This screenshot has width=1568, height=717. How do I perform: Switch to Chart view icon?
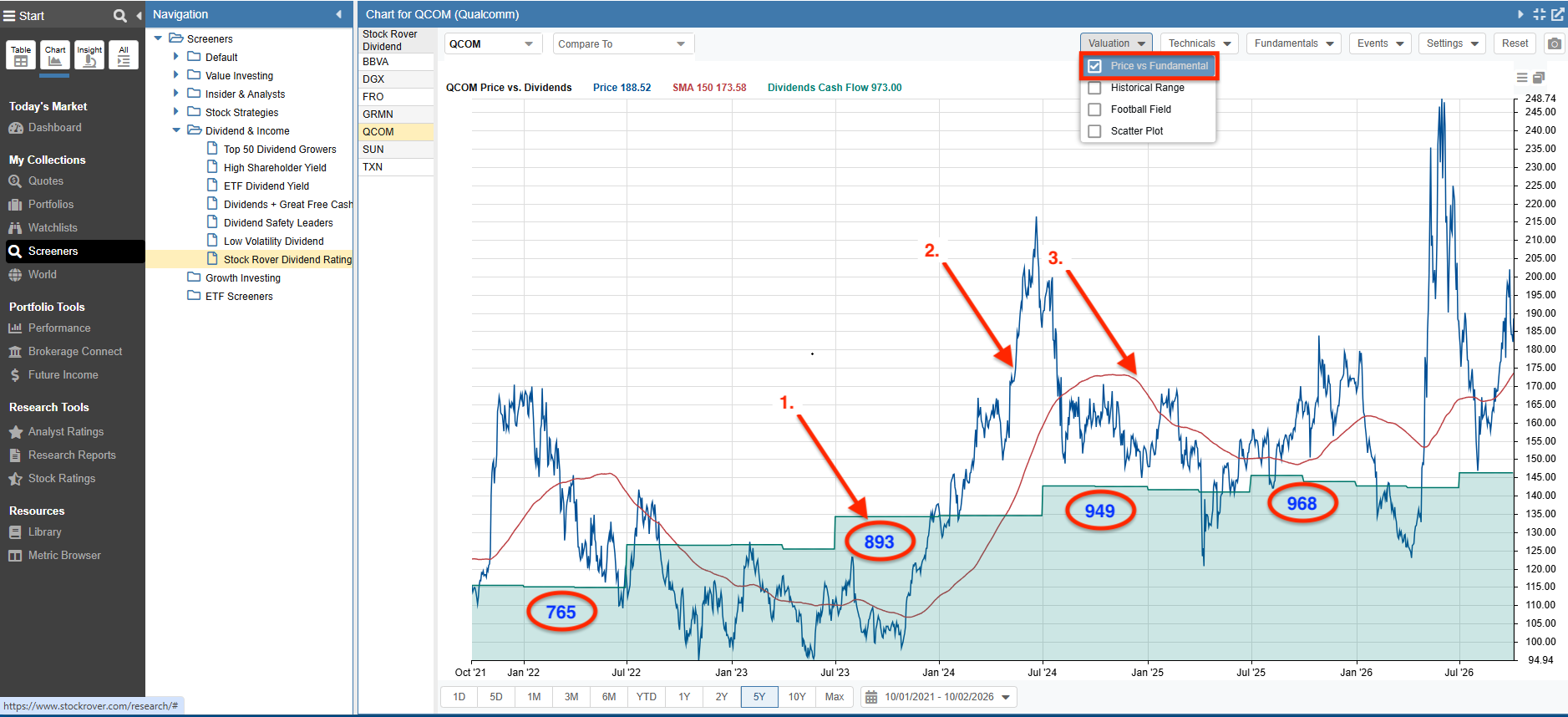[x=55, y=55]
